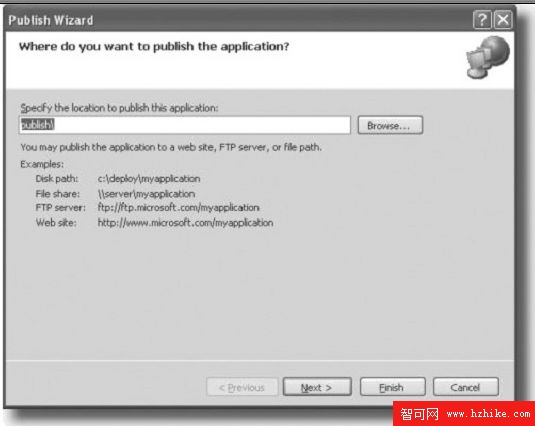Click the 'File share:' label
535x426 pixels.
click(57, 194)
